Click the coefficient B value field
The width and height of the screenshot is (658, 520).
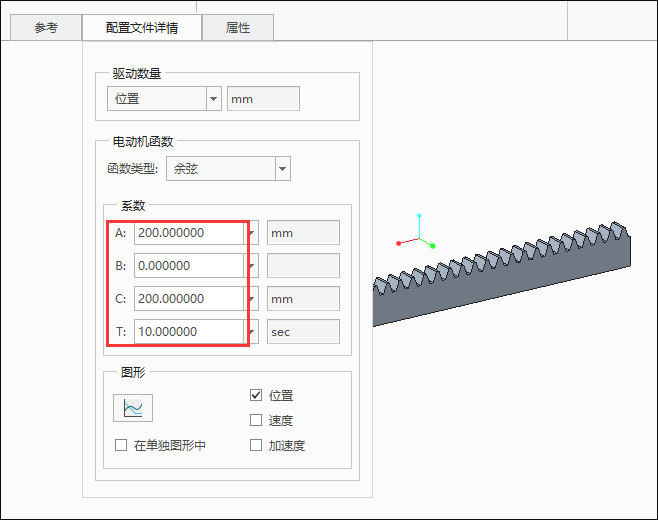(188, 266)
